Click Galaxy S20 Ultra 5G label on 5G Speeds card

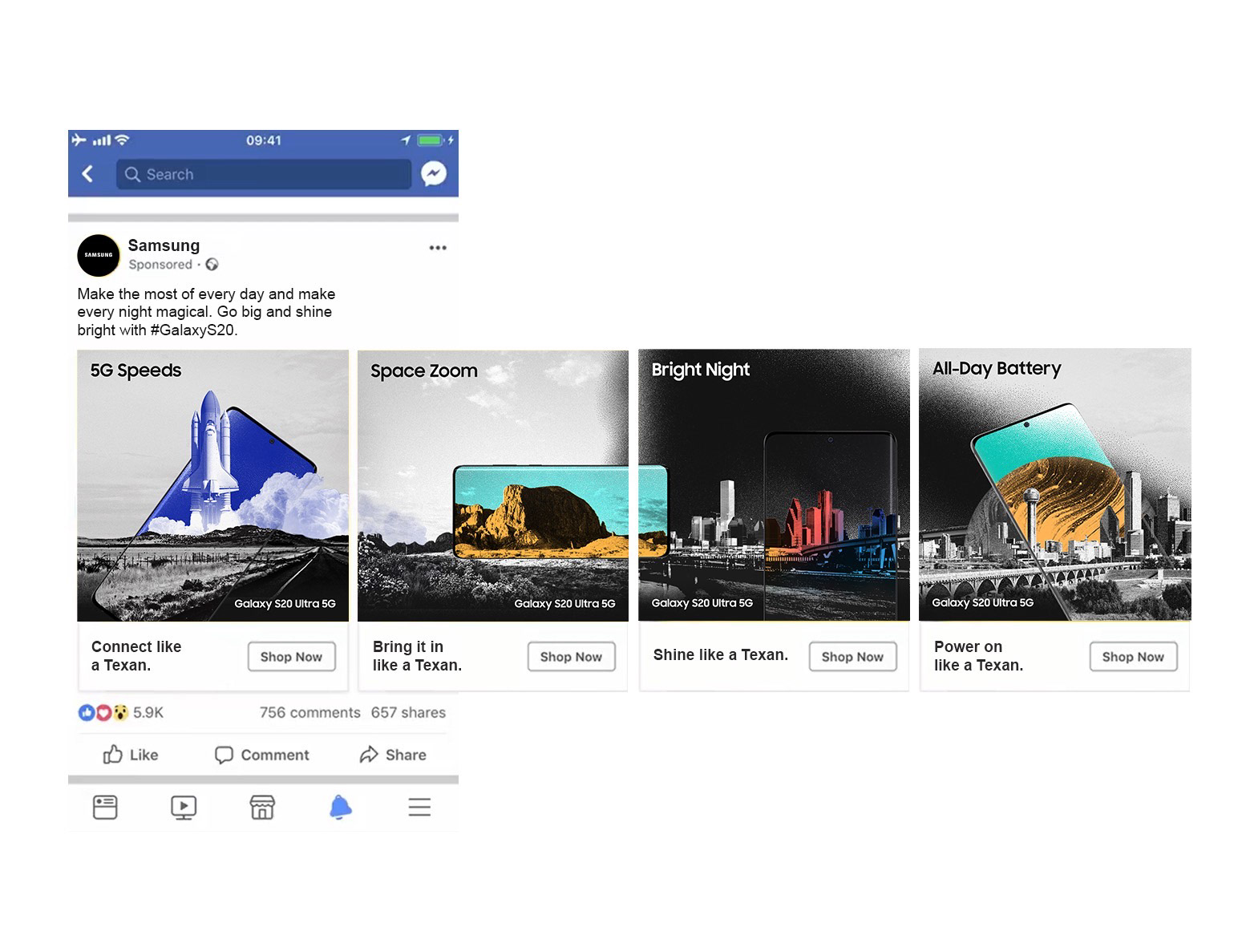point(285,604)
